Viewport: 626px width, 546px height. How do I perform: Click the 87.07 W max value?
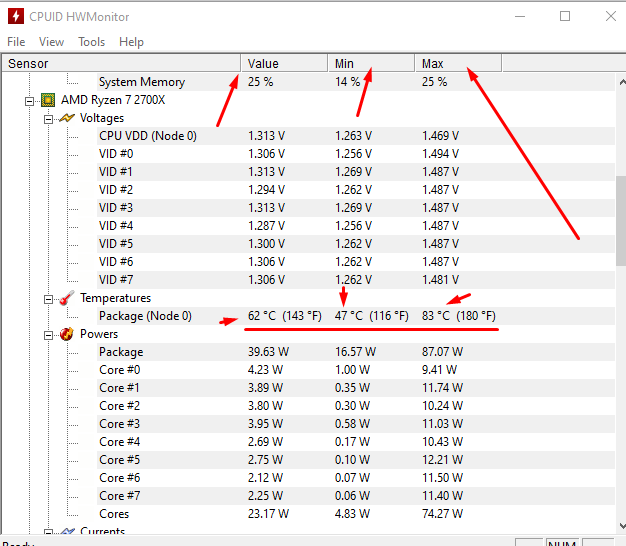click(442, 352)
